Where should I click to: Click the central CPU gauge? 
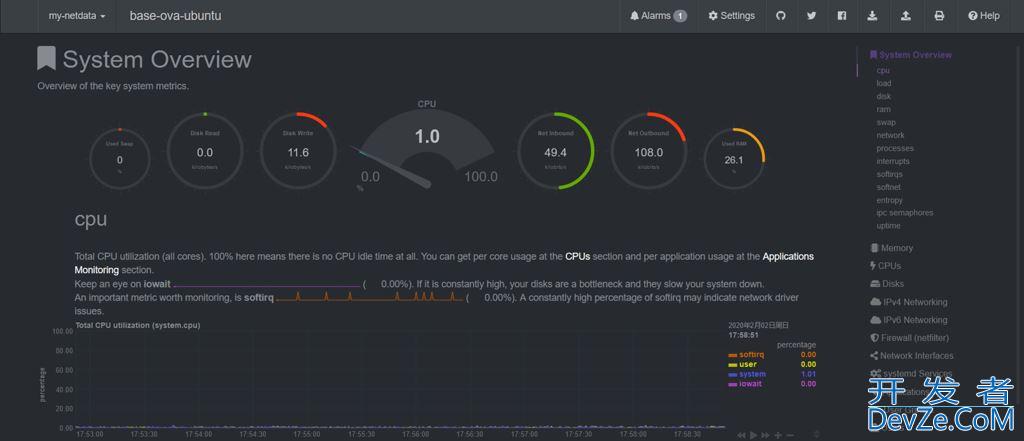click(427, 145)
